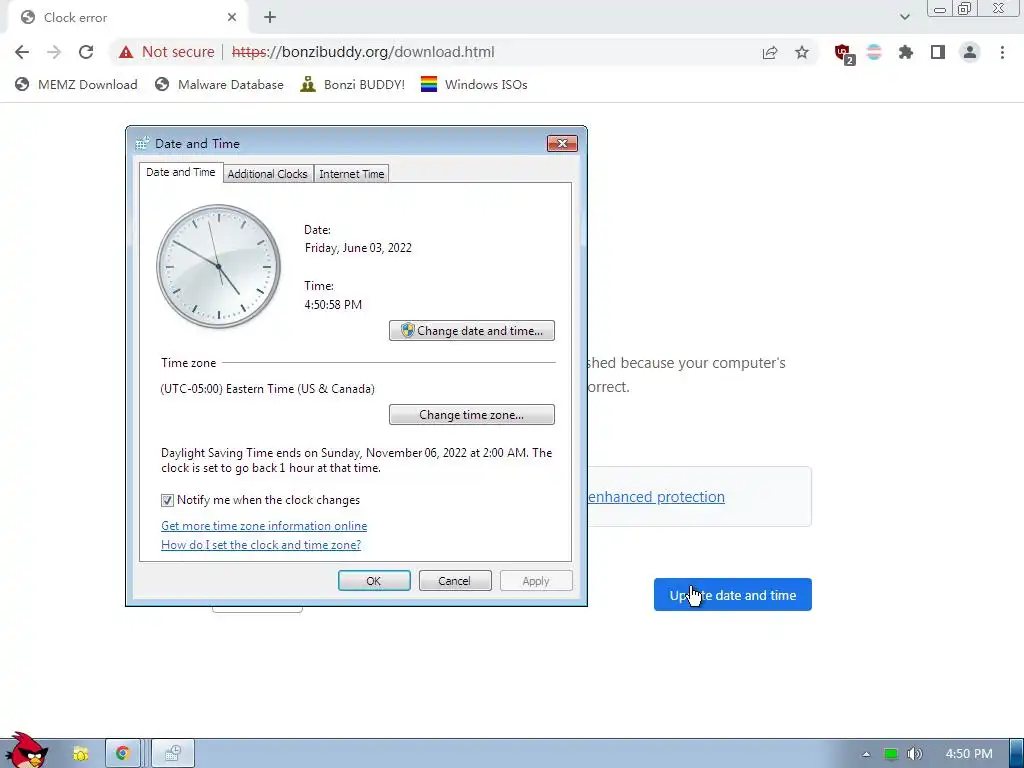This screenshot has height=768, width=1024.
Task: Open the file explorer taskbar icon
Action: (81, 754)
